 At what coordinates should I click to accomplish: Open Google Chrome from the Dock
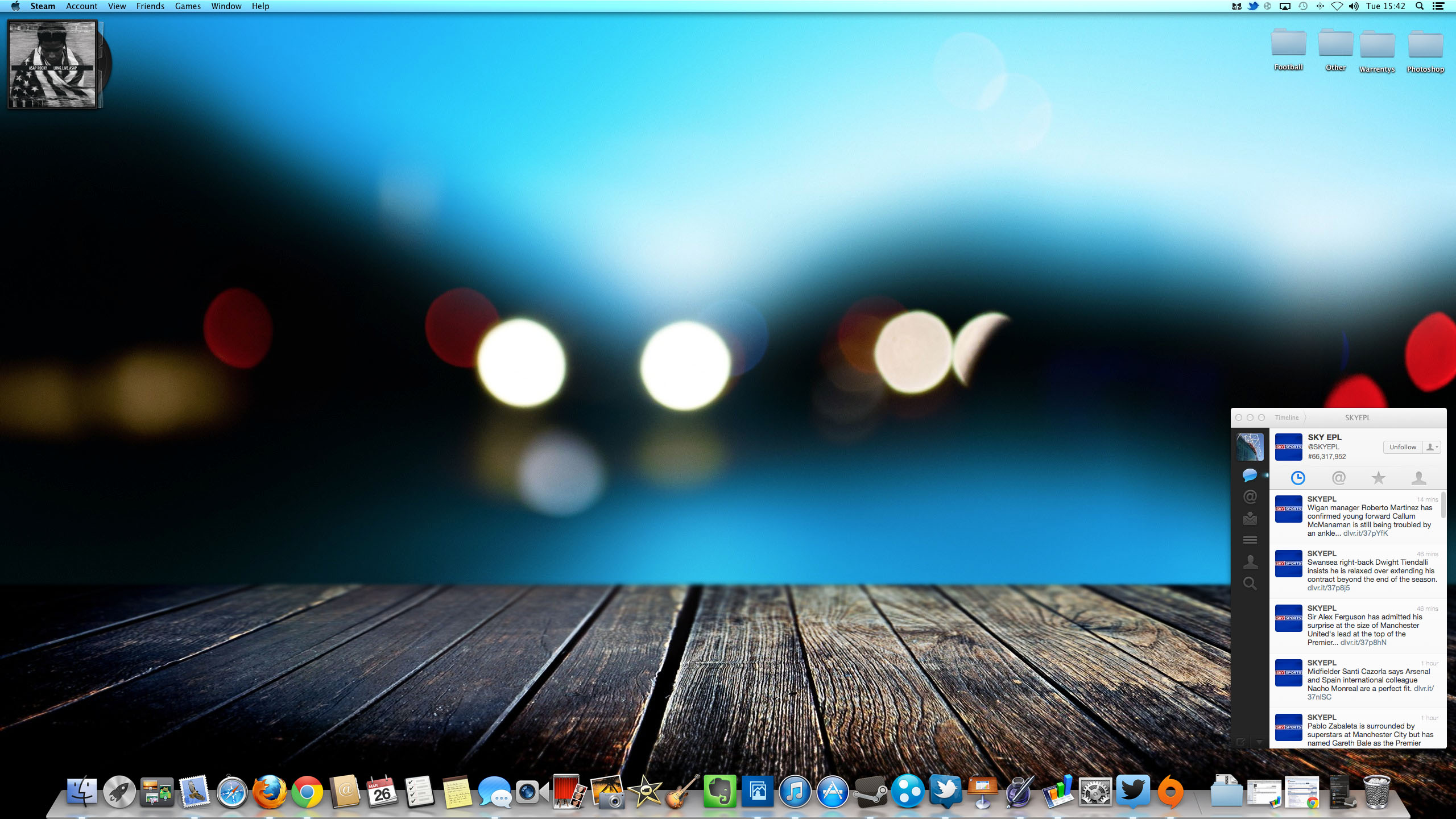pos(307,792)
